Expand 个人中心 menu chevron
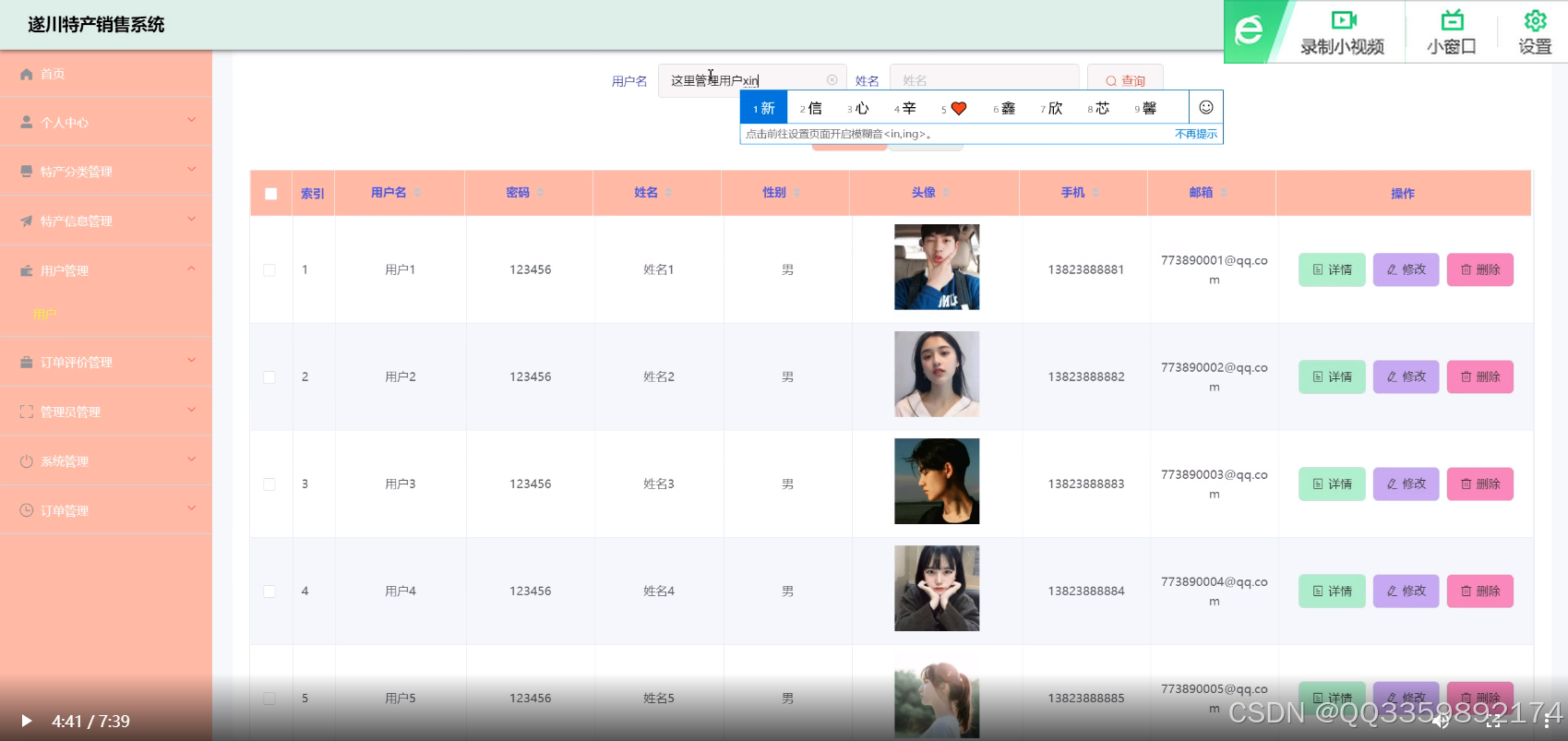This screenshot has height=741, width=1568. pyautogui.click(x=192, y=120)
